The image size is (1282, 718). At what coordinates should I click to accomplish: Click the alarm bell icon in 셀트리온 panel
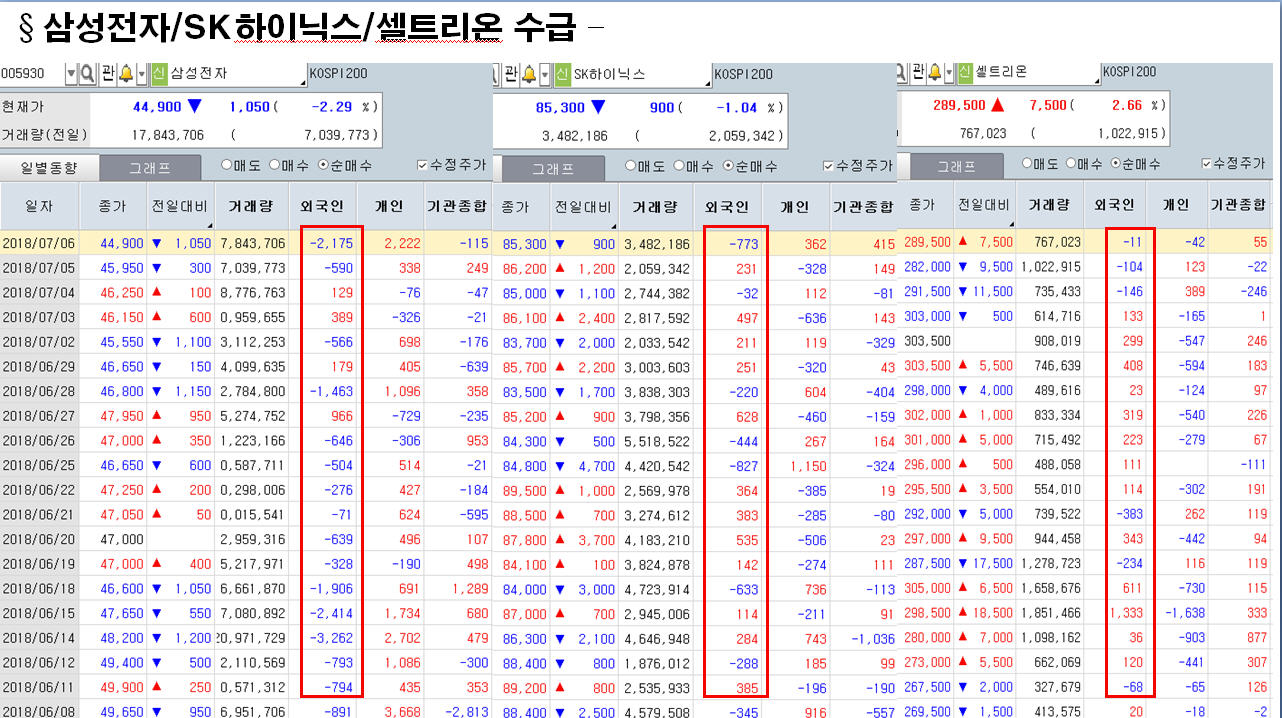(x=934, y=72)
